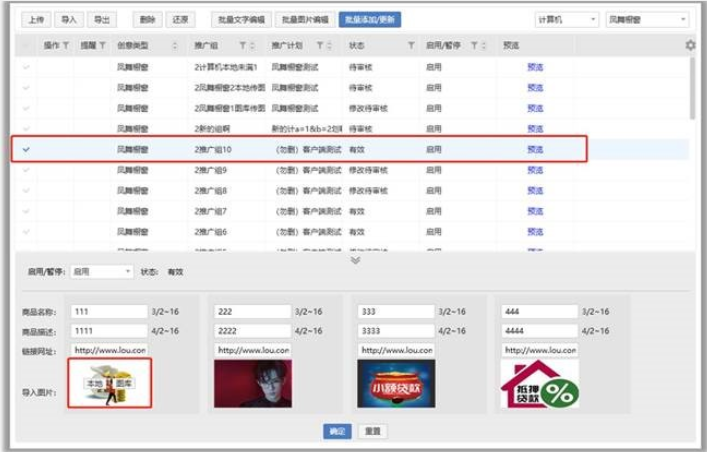This screenshot has height=452, width=707.
Task: Click product description field containing 2222
Action: pyautogui.click(x=252, y=331)
